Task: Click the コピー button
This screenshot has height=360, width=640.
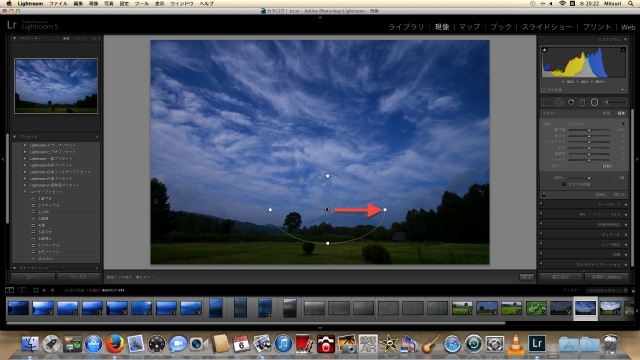Action: coord(33,277)
